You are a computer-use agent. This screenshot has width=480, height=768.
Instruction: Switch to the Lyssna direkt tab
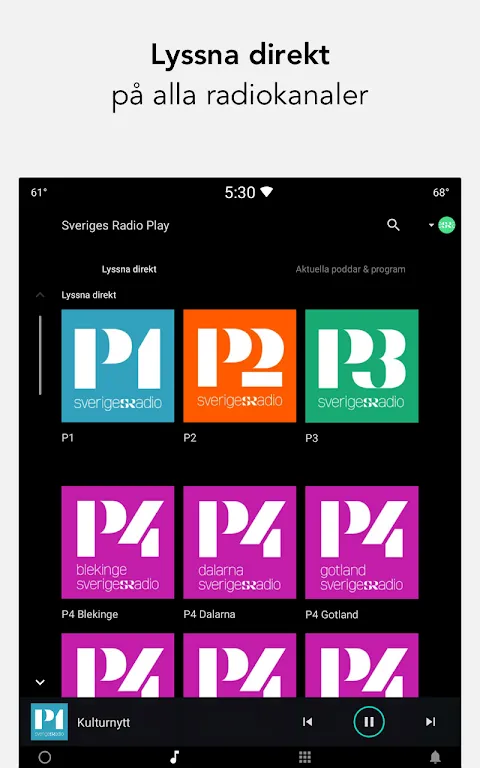[x=129, y=269]
